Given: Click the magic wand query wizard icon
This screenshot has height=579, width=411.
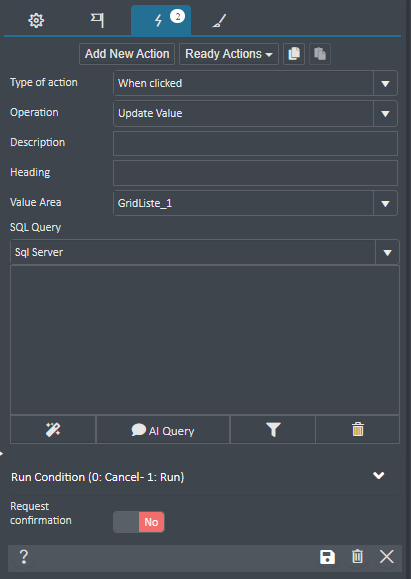Looking at the screenshot, I should pos(53,429).
